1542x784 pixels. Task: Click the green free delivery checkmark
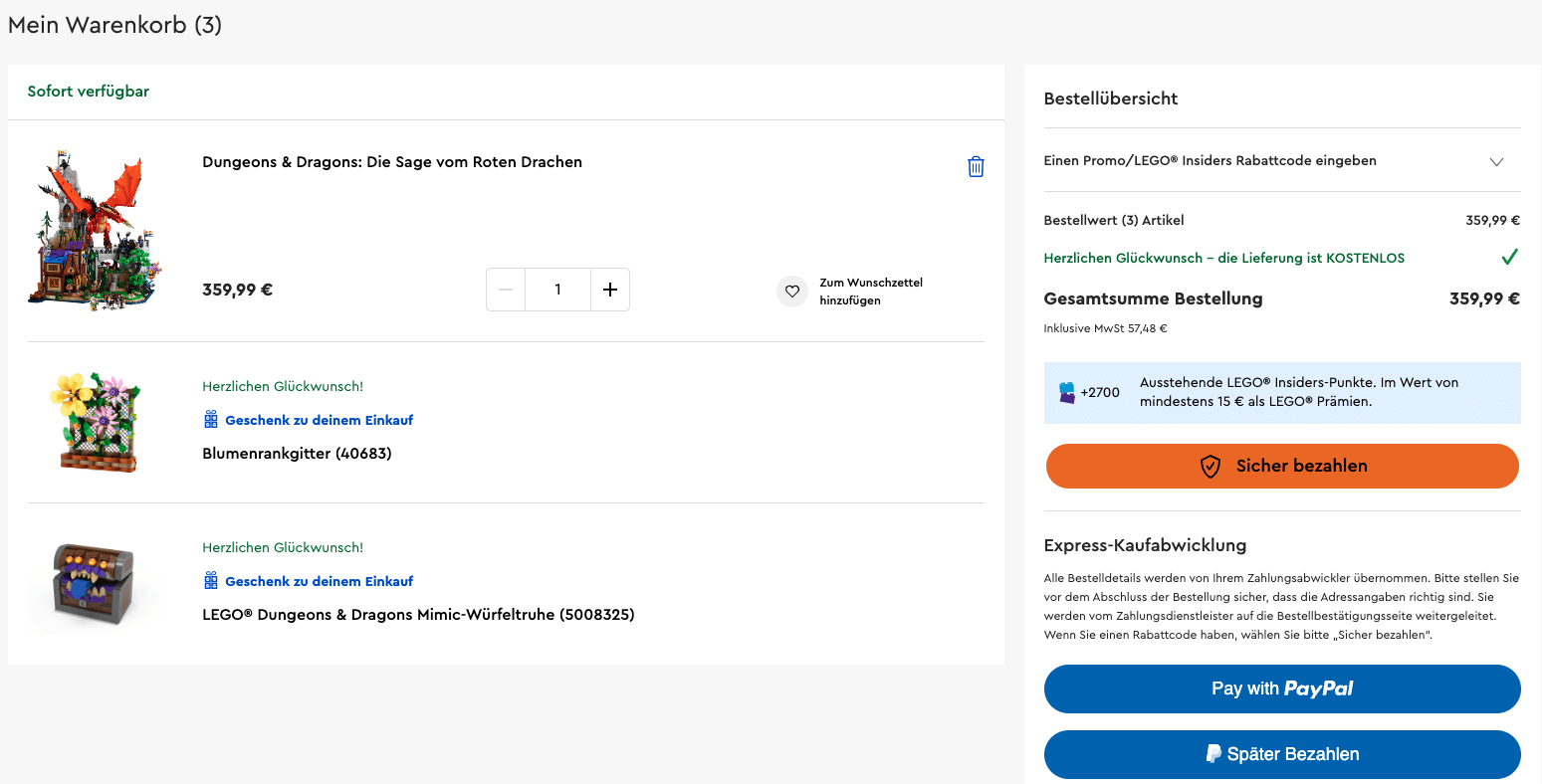pos(1510,258)
